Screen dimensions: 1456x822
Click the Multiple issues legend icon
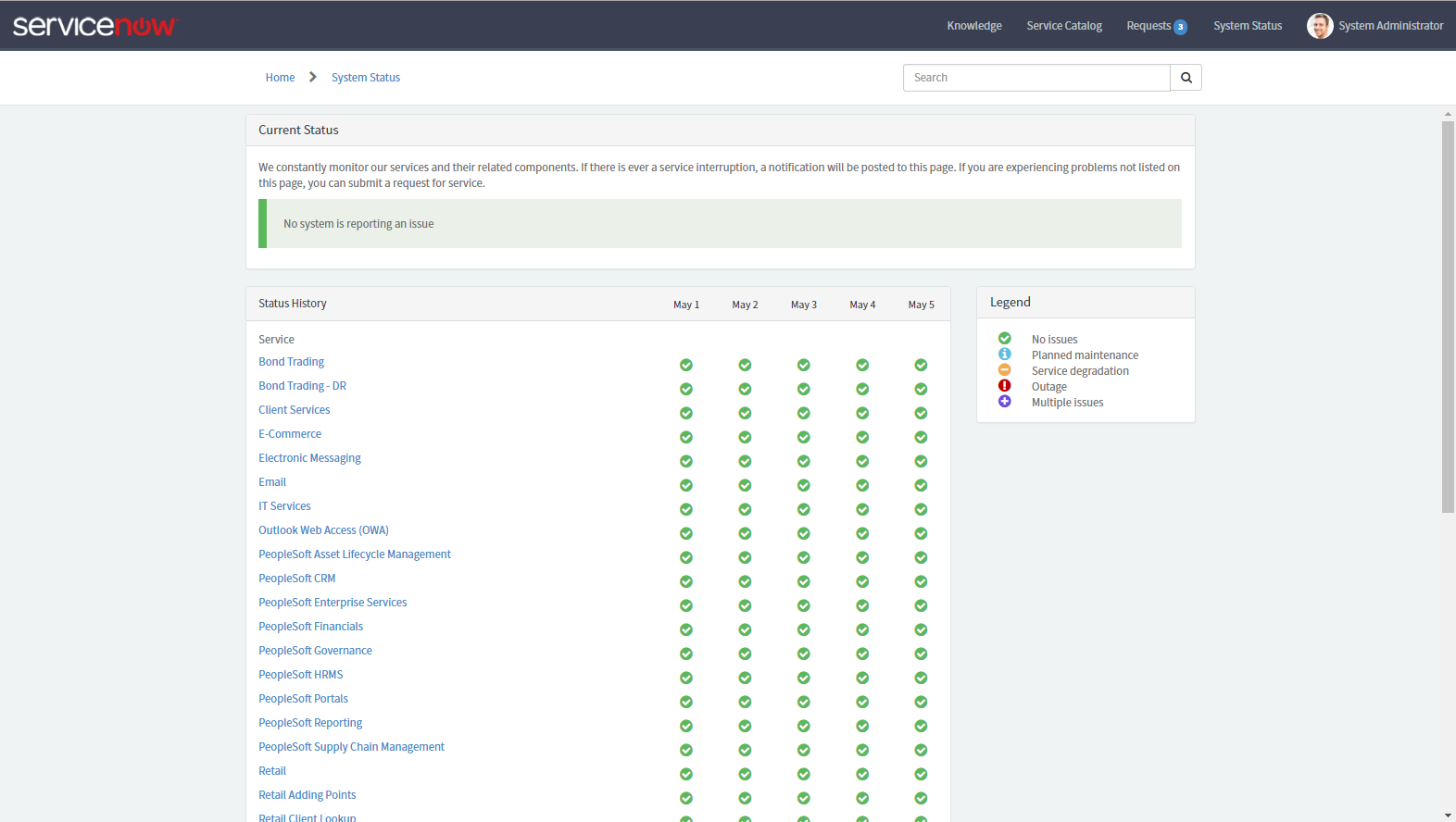[x=1004, y=402]
